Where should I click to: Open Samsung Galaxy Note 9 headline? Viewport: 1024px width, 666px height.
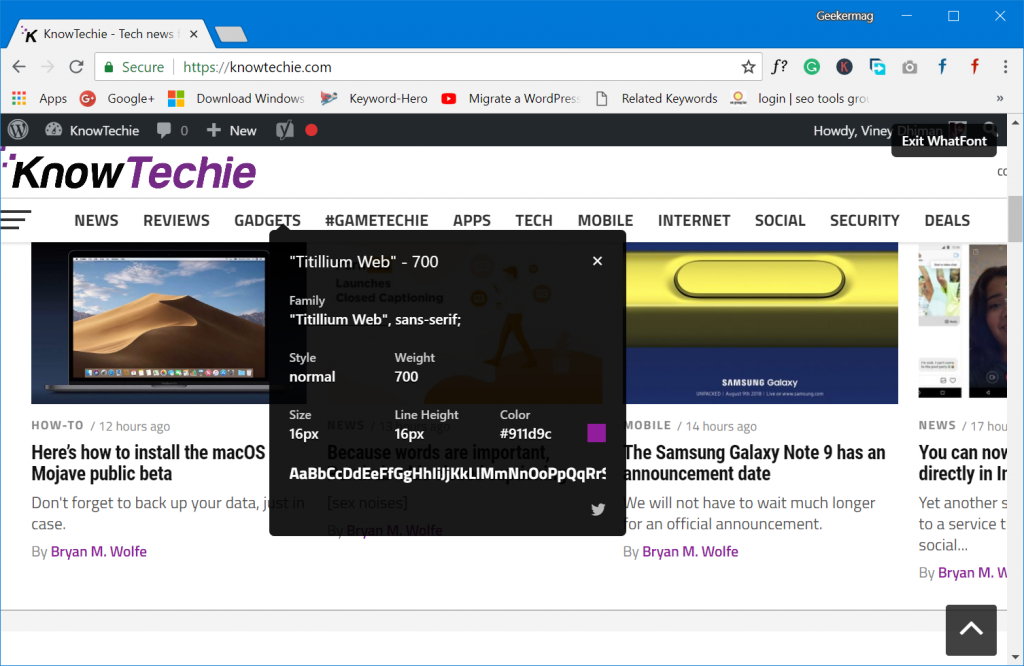(755, 463)
